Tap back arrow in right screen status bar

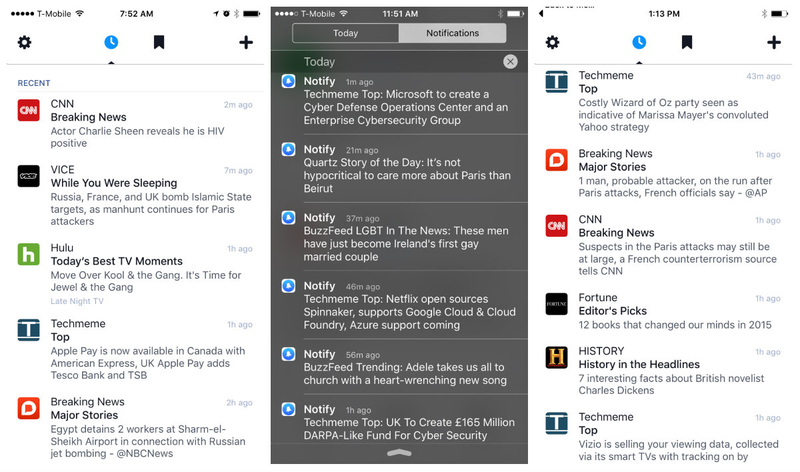pyautogui.click(x=541, y=13)
